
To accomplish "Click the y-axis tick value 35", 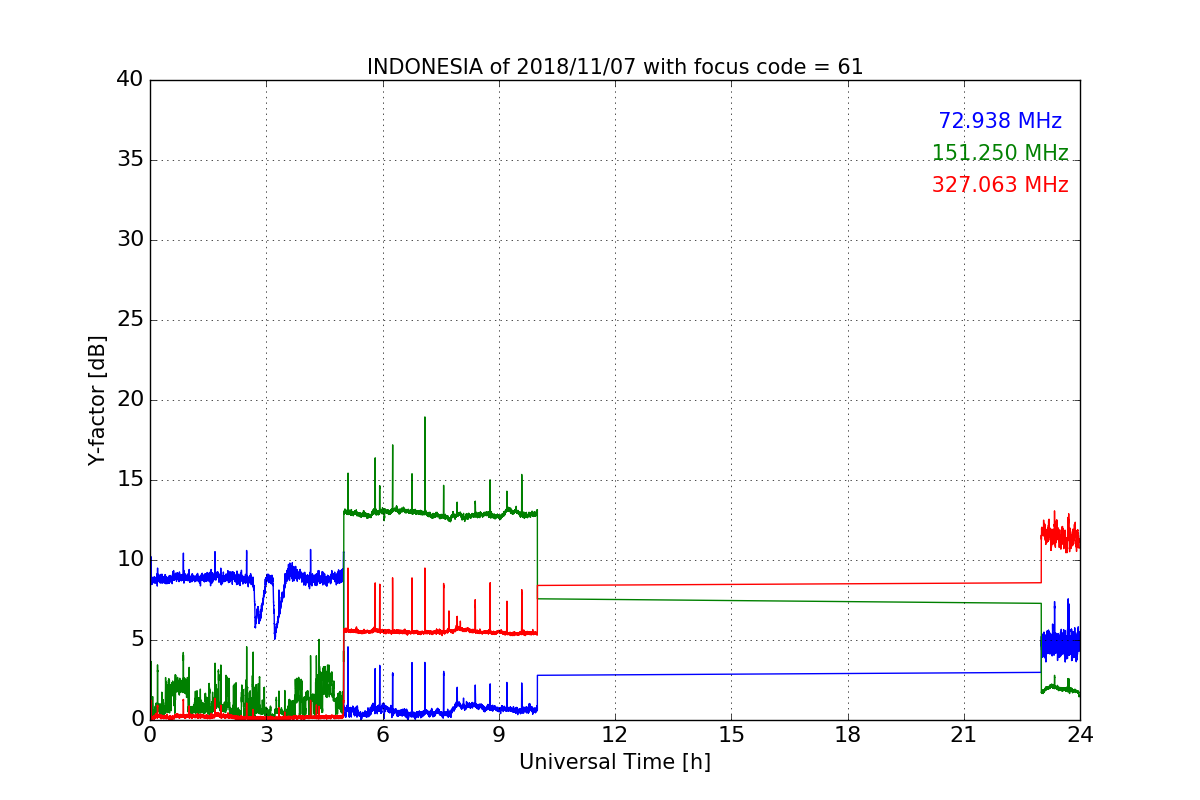I will [130, 160].
